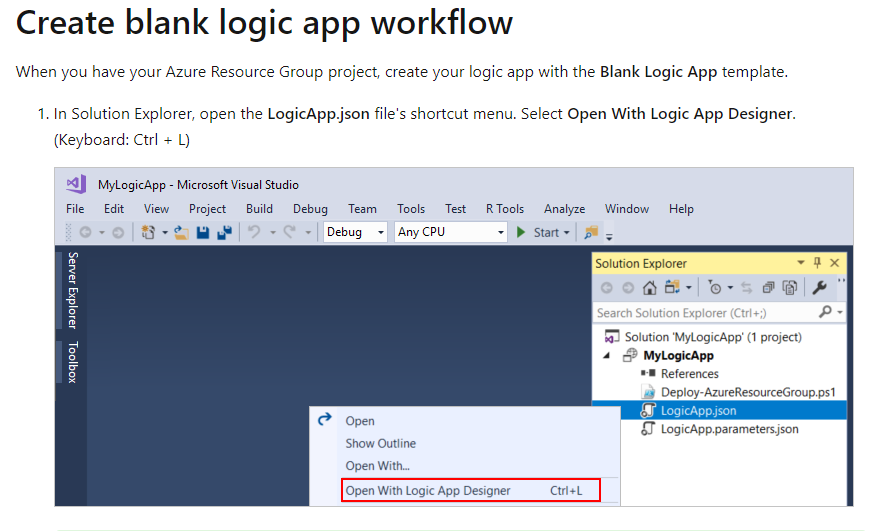882x531 pixels.
Task: Click Solution Explorer Forward arrow icon
Action: click(628, 288)
